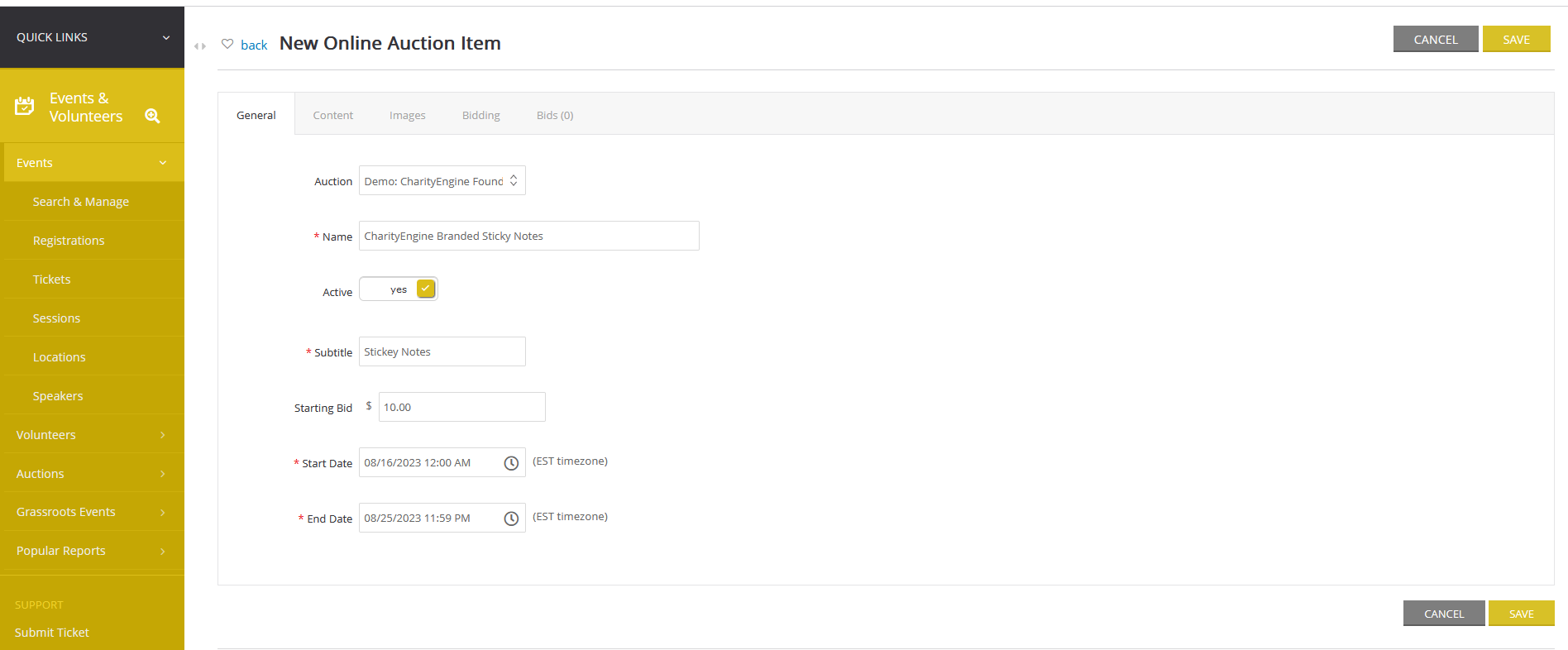Switch to the Bidding tab
Viewport: 1568px width, 650px height.
pos(481,115)
